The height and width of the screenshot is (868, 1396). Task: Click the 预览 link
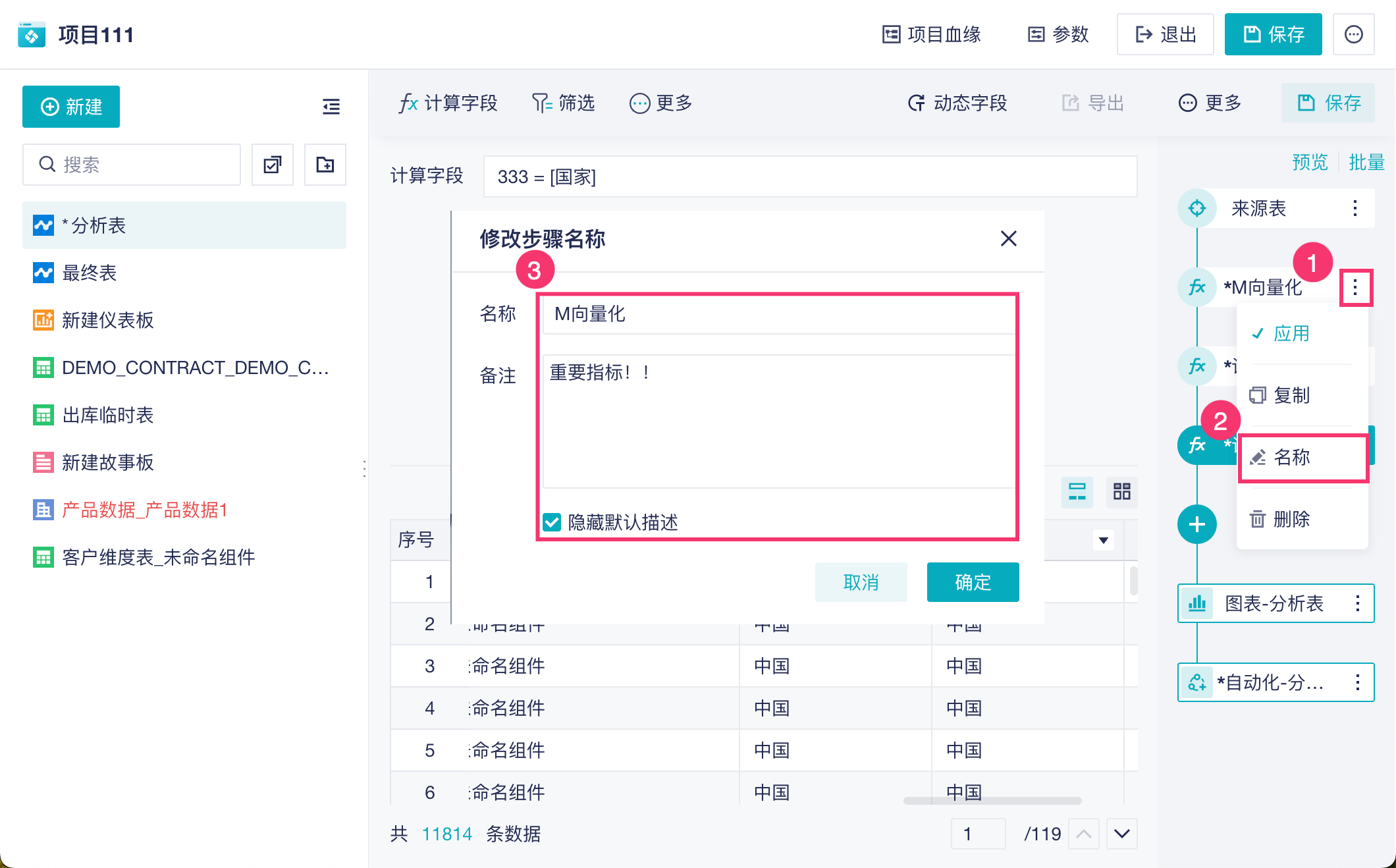1310,162
